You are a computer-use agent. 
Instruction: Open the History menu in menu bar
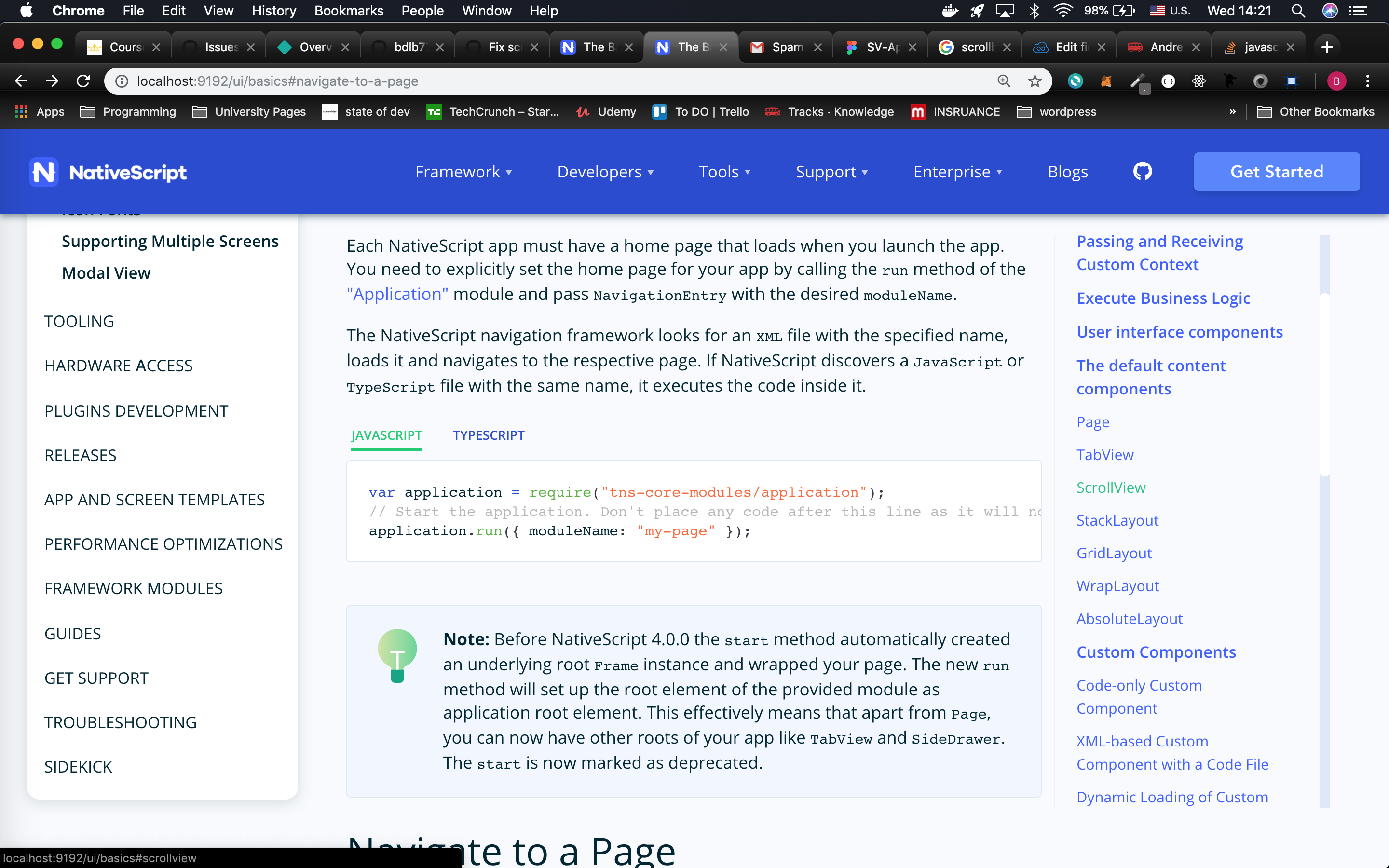tap(273, 11)
